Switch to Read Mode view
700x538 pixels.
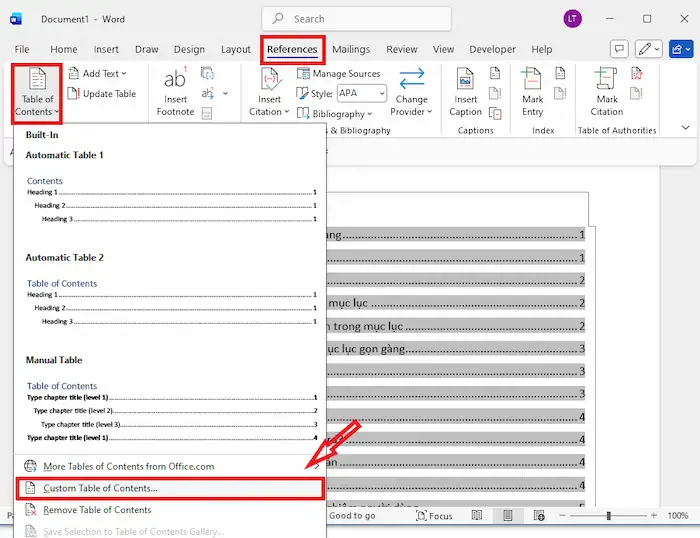[477, 516]
